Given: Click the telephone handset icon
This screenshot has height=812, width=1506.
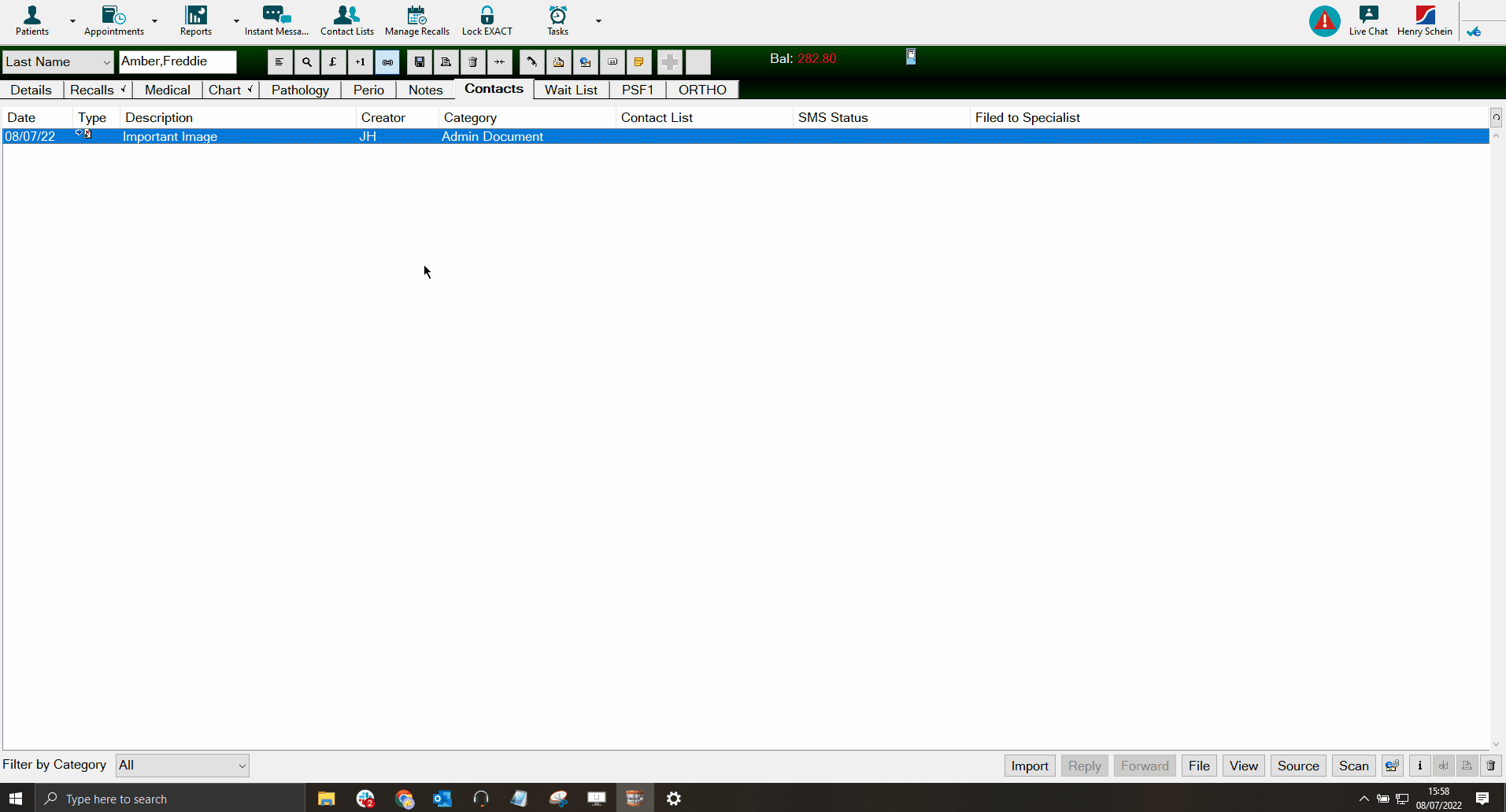Looking at the screenshot, I should [x=532, y=62].
